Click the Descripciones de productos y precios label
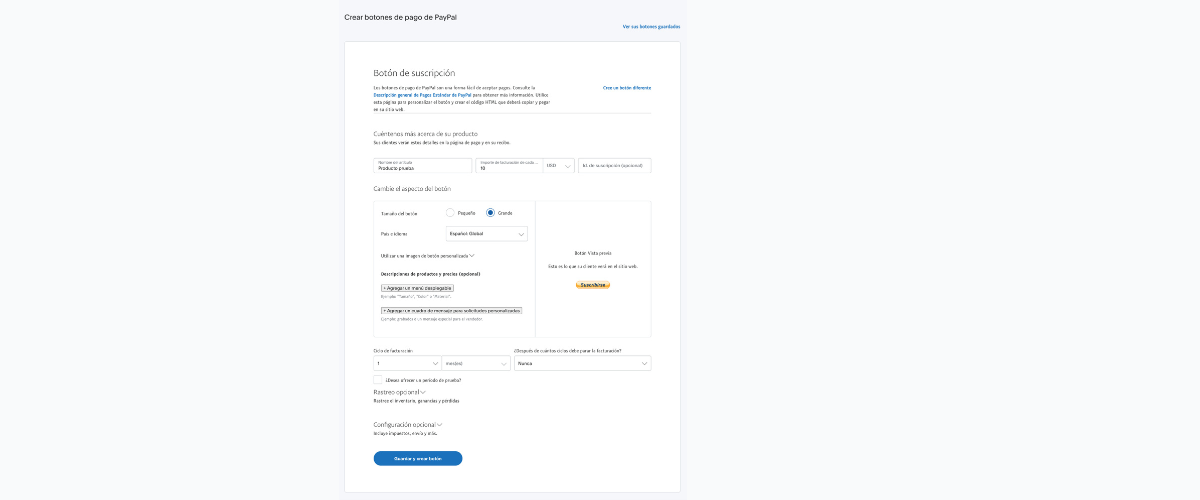The width and height of the screenshot is (1200, 500). (431, 273)
